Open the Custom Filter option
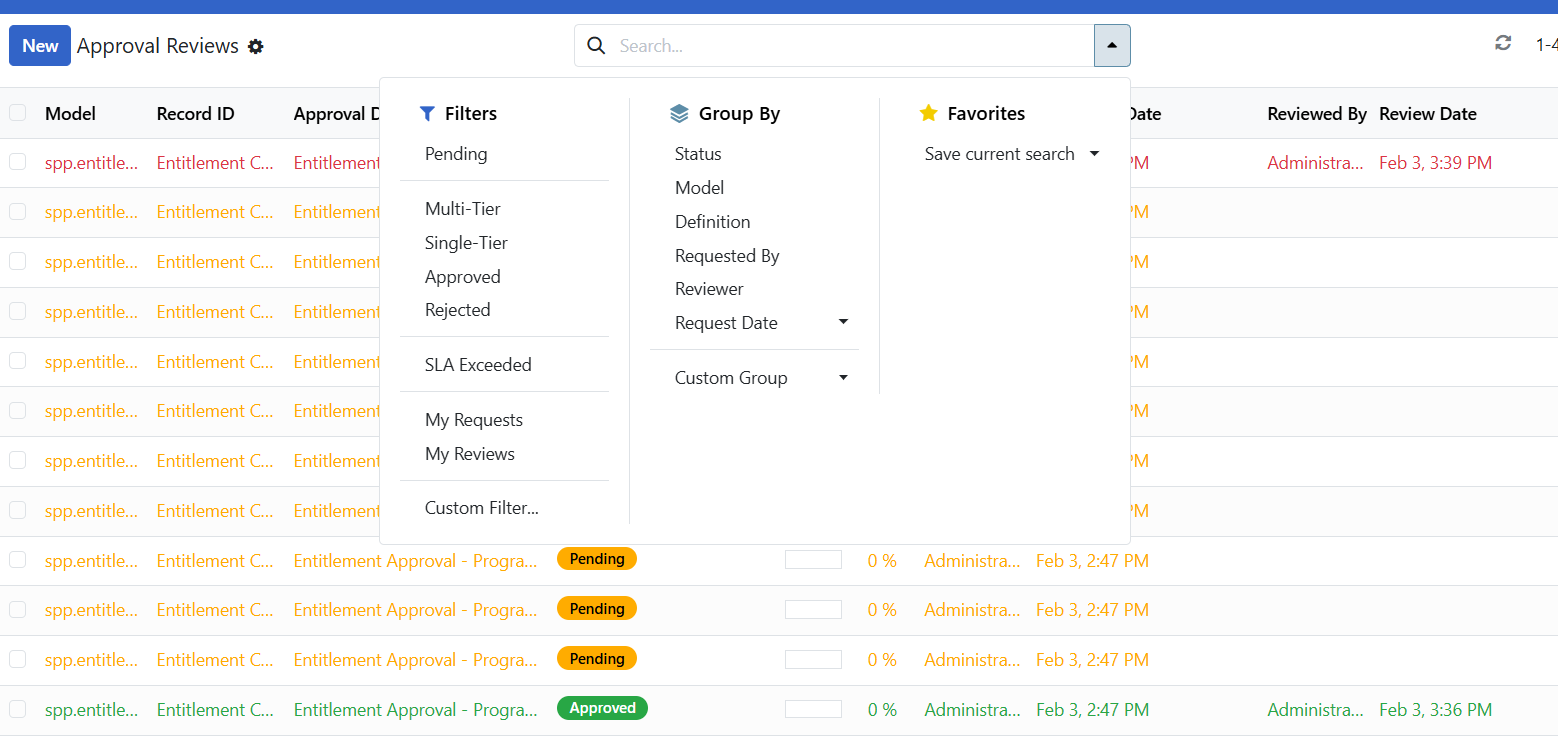This screenshot has height=741, width=1558. pos(481,507)
